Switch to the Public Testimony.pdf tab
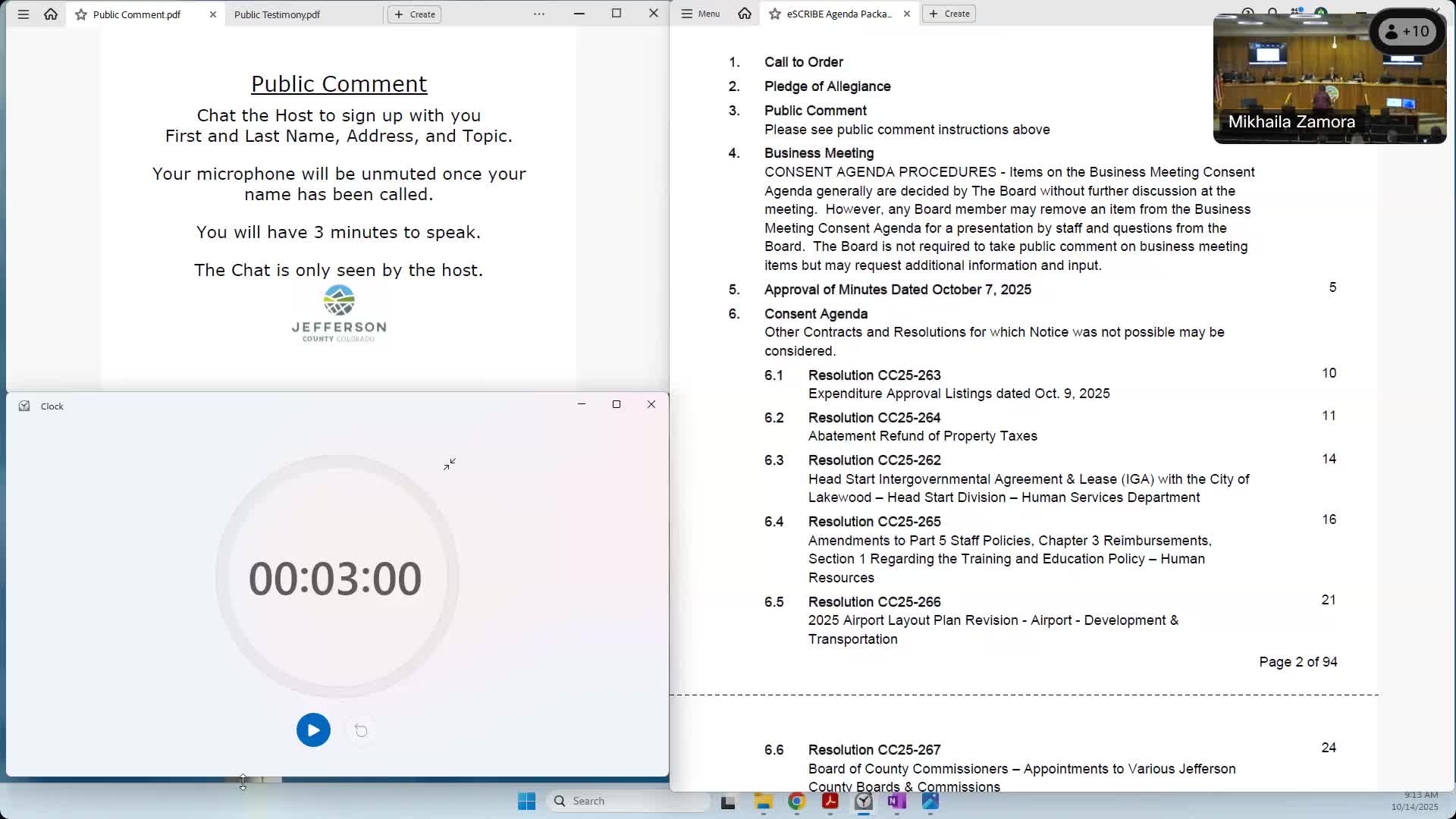 (277, 14)
